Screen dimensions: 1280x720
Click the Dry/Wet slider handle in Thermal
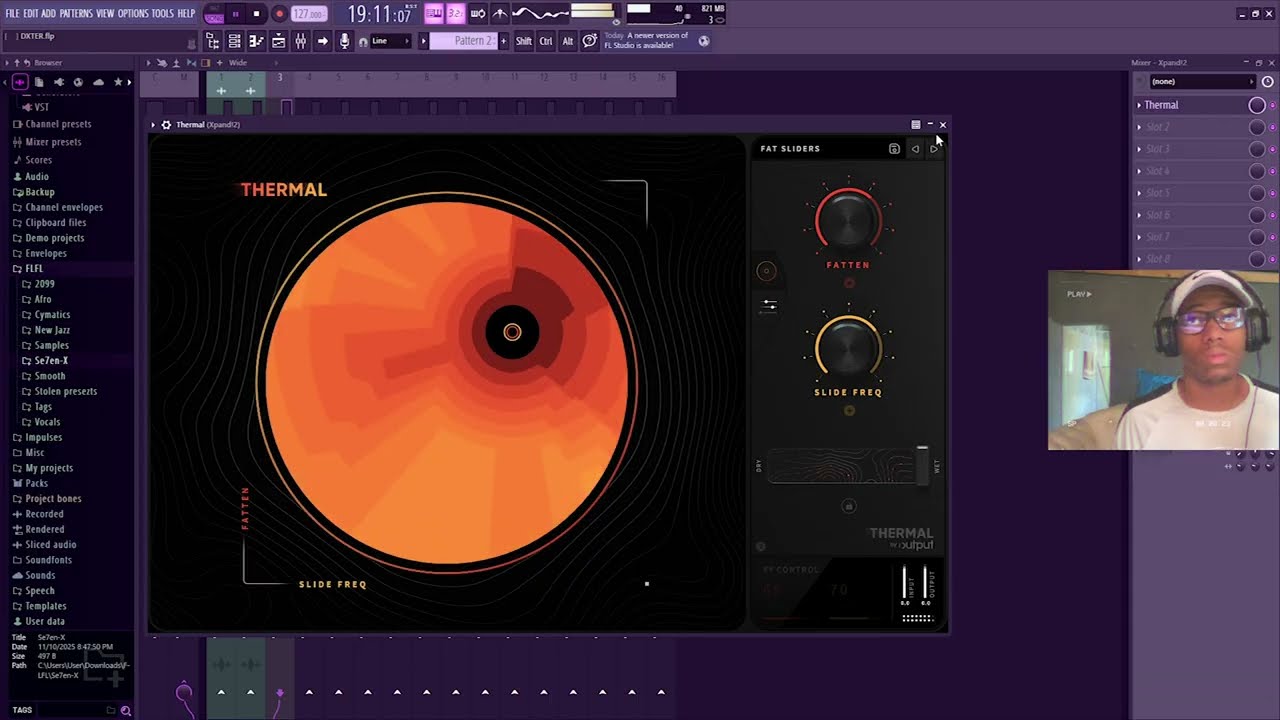[x=922, y=466]
